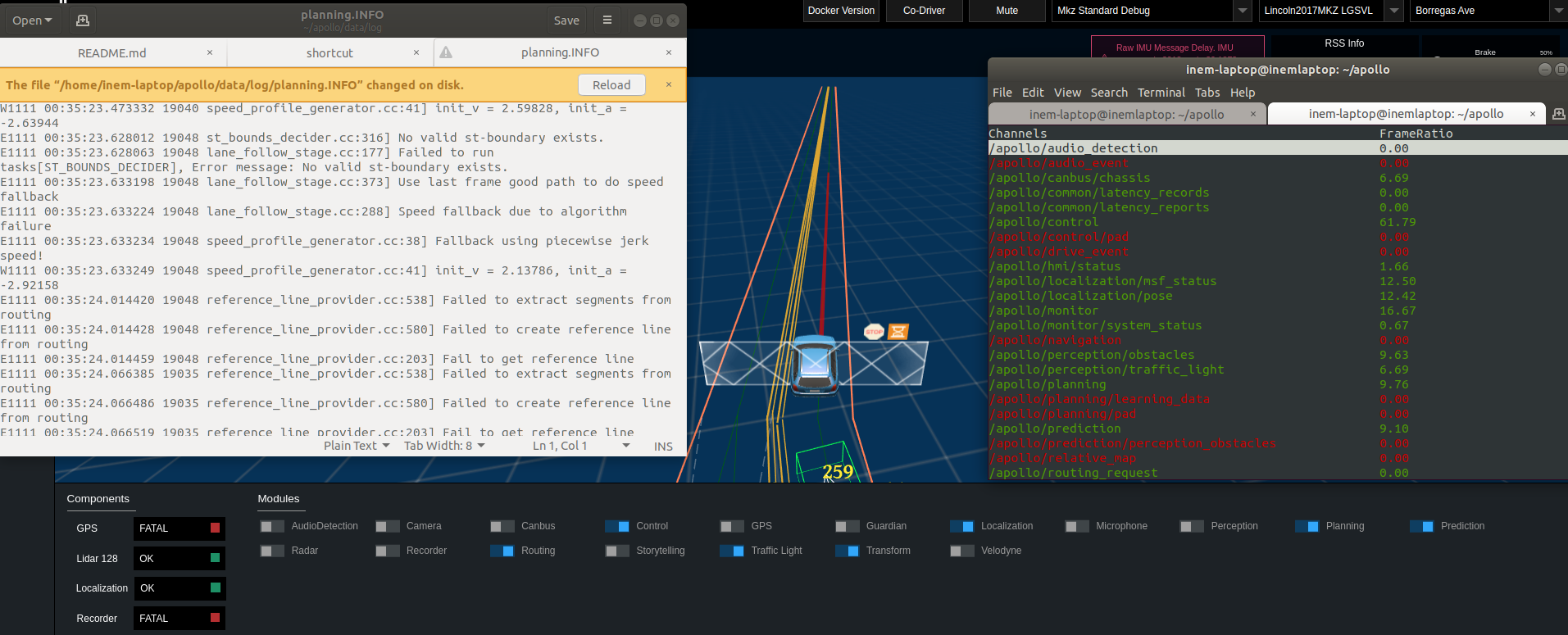Image resolution: width=1568 pixels, height=635 pixels.
Task: Close the planning.INFO tab in gedit
Action: point(669,52)
